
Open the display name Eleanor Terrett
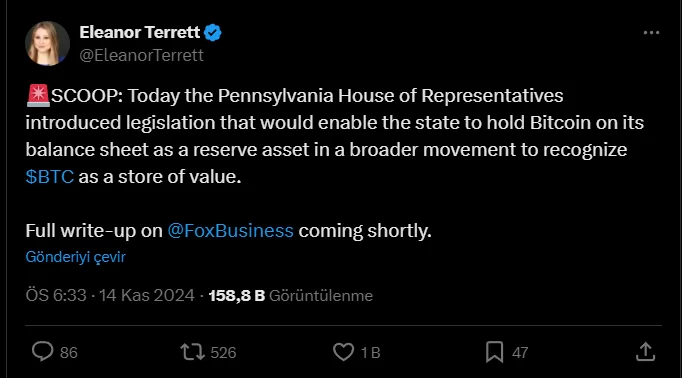click(140, 32)
